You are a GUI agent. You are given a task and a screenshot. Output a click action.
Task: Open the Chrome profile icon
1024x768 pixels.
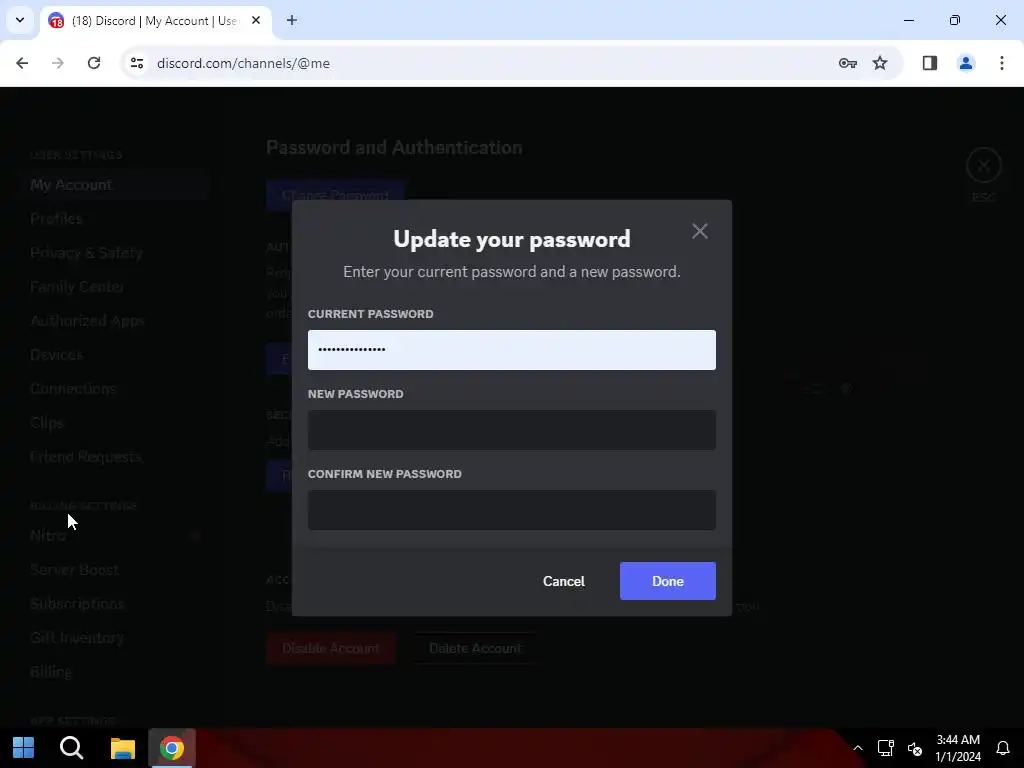(965, 63)
